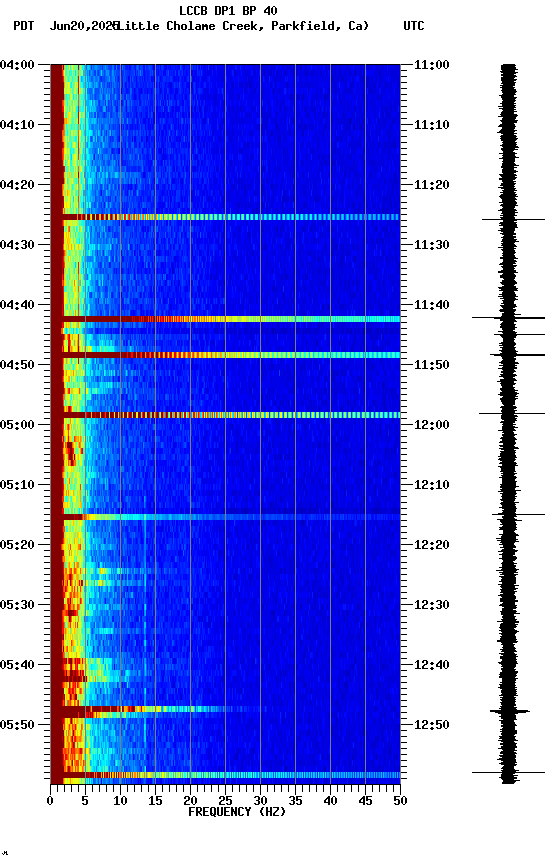This screenshot has height=864, width=552.
Task: Click the 12:00 UTC time label
Action: (x=432, y=425)
